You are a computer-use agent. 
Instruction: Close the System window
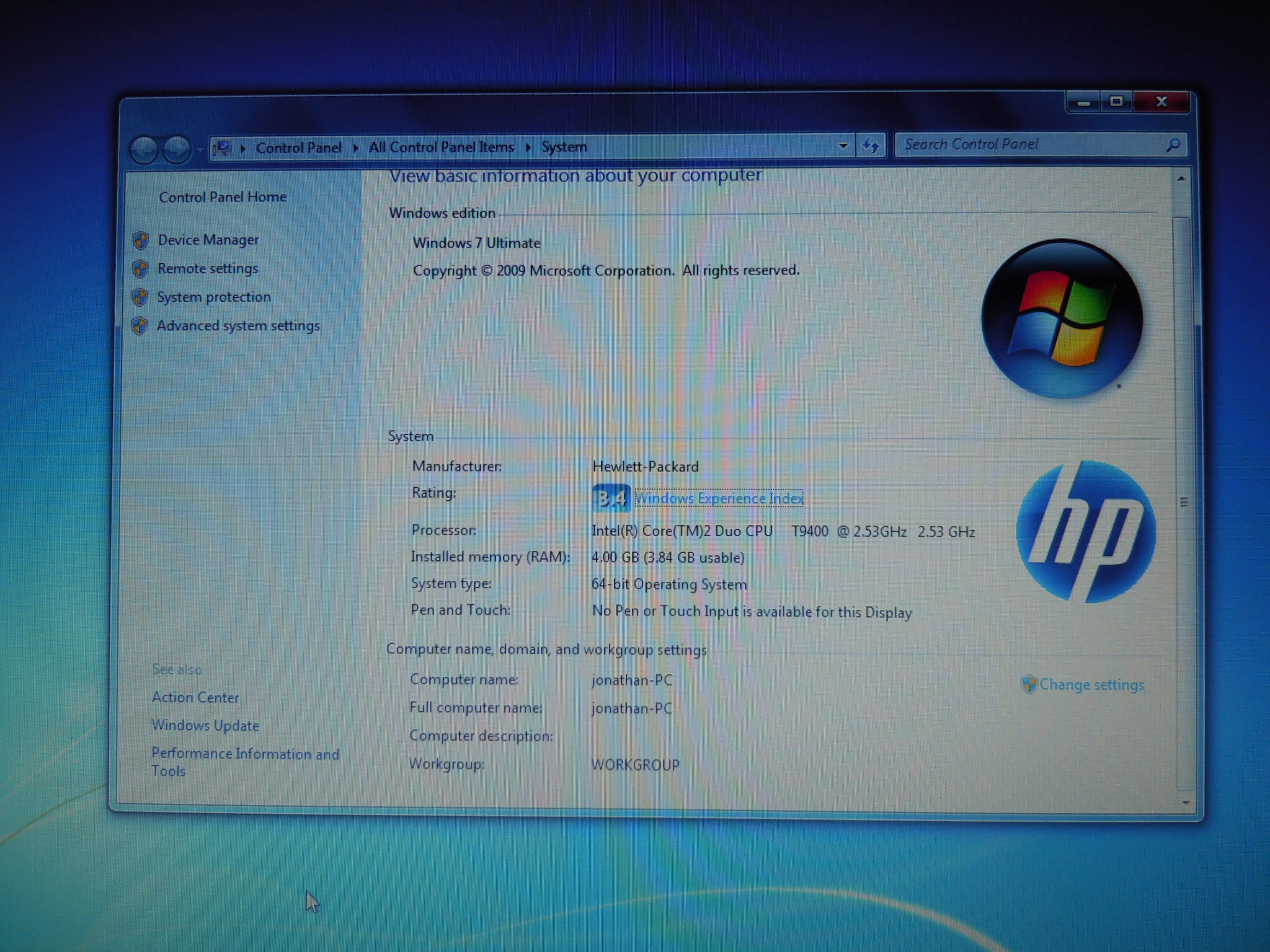(x=1161, y=102)
